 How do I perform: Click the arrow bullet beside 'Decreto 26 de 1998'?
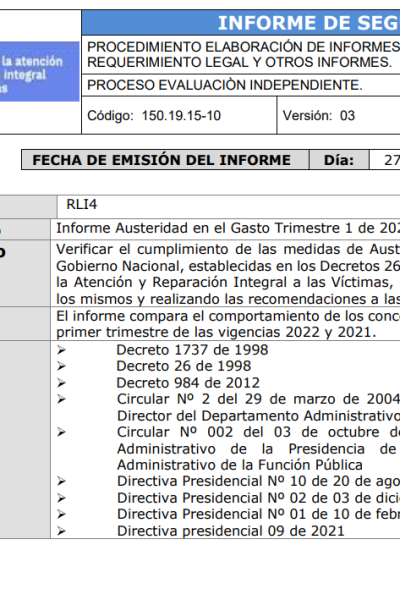click(61, 366)
